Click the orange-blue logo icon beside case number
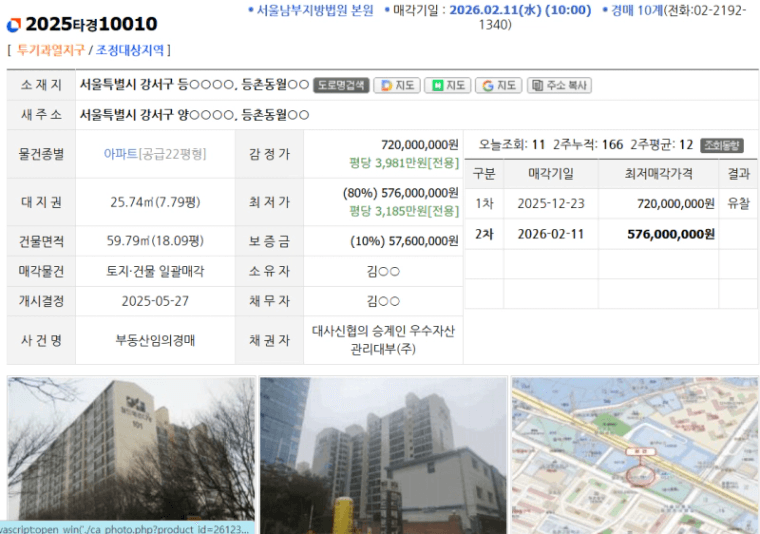Image resolution: width=760 pixels, height=534 pixels. (14, 25)
